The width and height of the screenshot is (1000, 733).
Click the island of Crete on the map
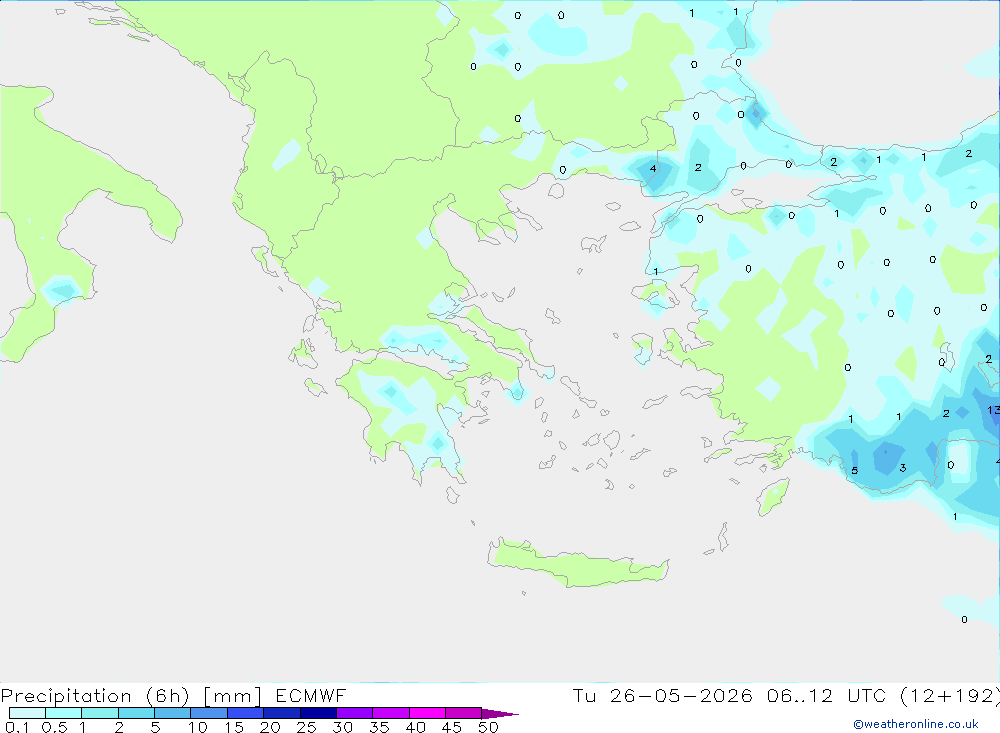577,563
